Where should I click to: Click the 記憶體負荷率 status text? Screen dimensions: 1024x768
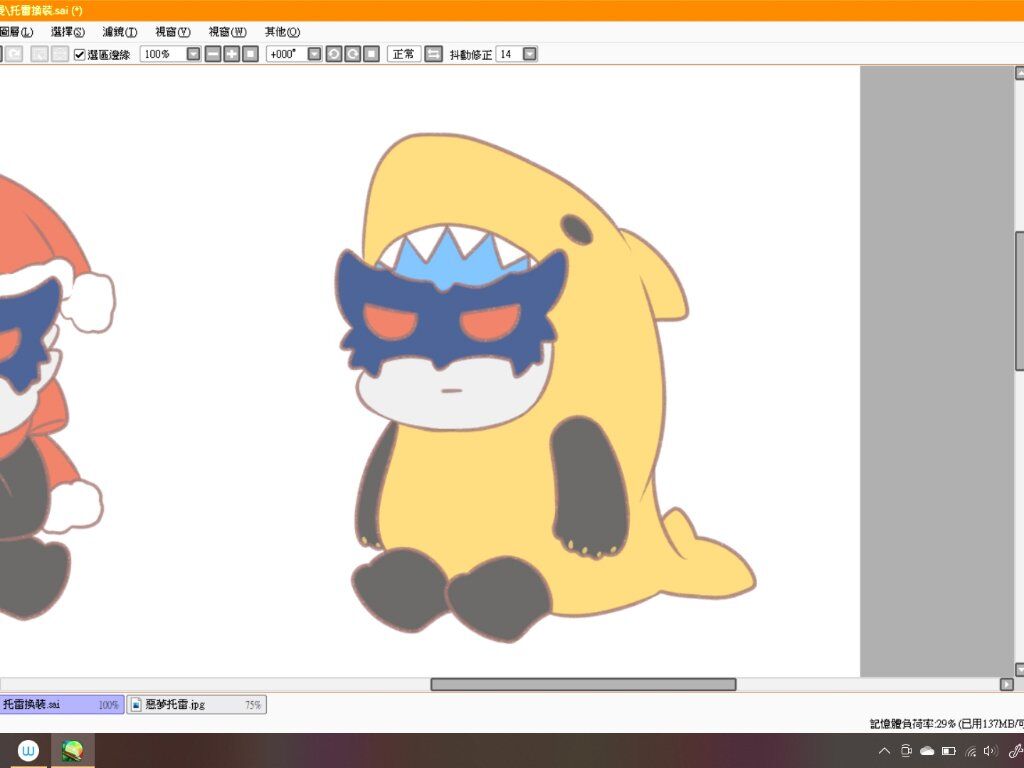[x=946, y=724]
